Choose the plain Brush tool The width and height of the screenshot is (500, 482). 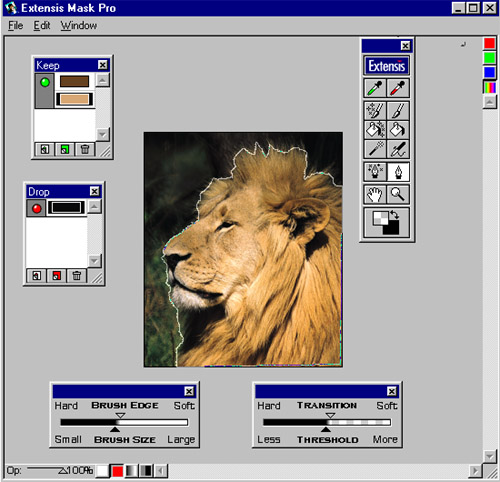point(398,111)
